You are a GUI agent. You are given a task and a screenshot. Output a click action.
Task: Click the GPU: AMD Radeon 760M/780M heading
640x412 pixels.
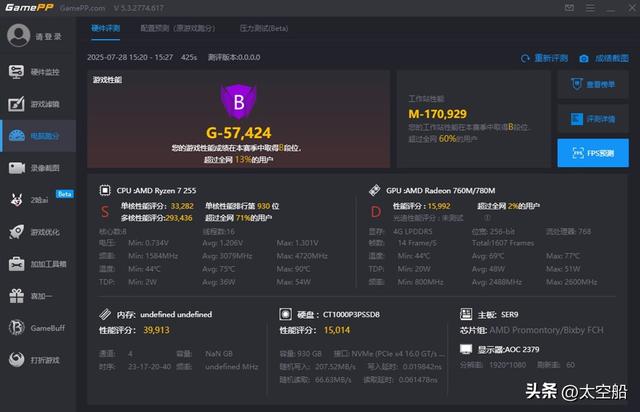click(x=440, y=190)
